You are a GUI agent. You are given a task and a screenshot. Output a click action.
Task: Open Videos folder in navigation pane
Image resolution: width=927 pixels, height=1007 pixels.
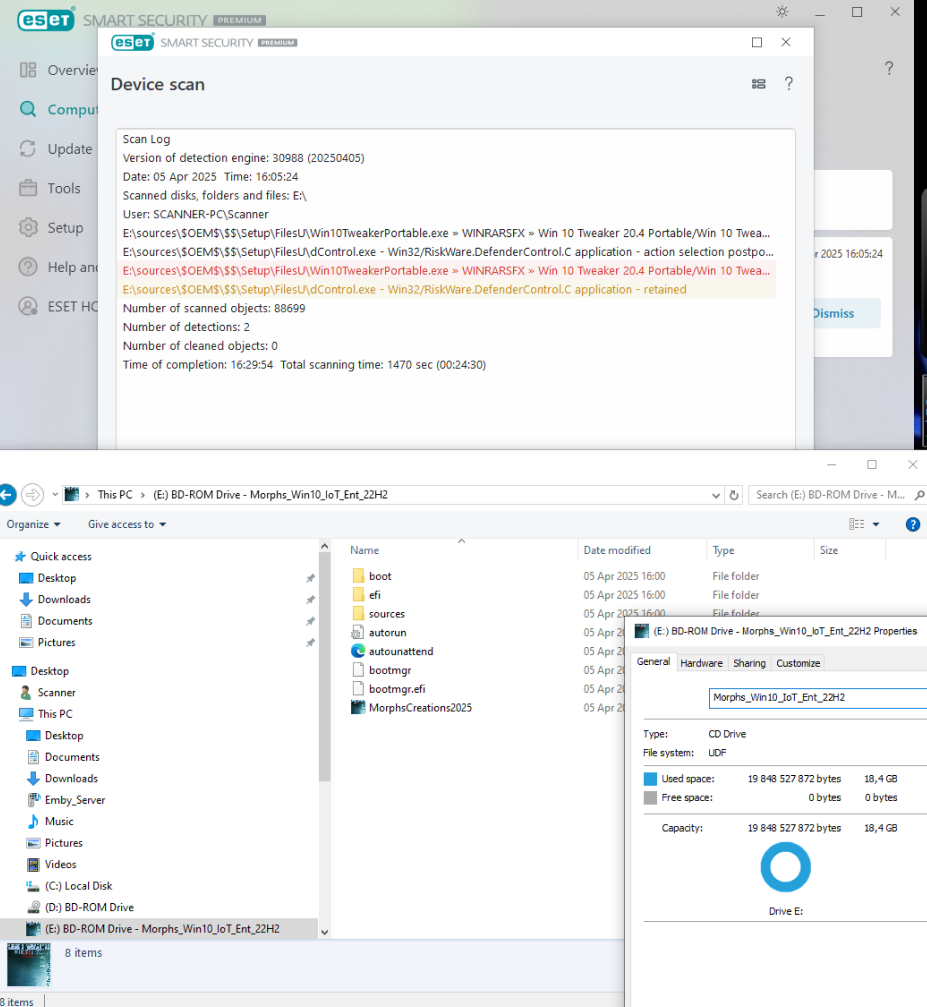[60, 864]
